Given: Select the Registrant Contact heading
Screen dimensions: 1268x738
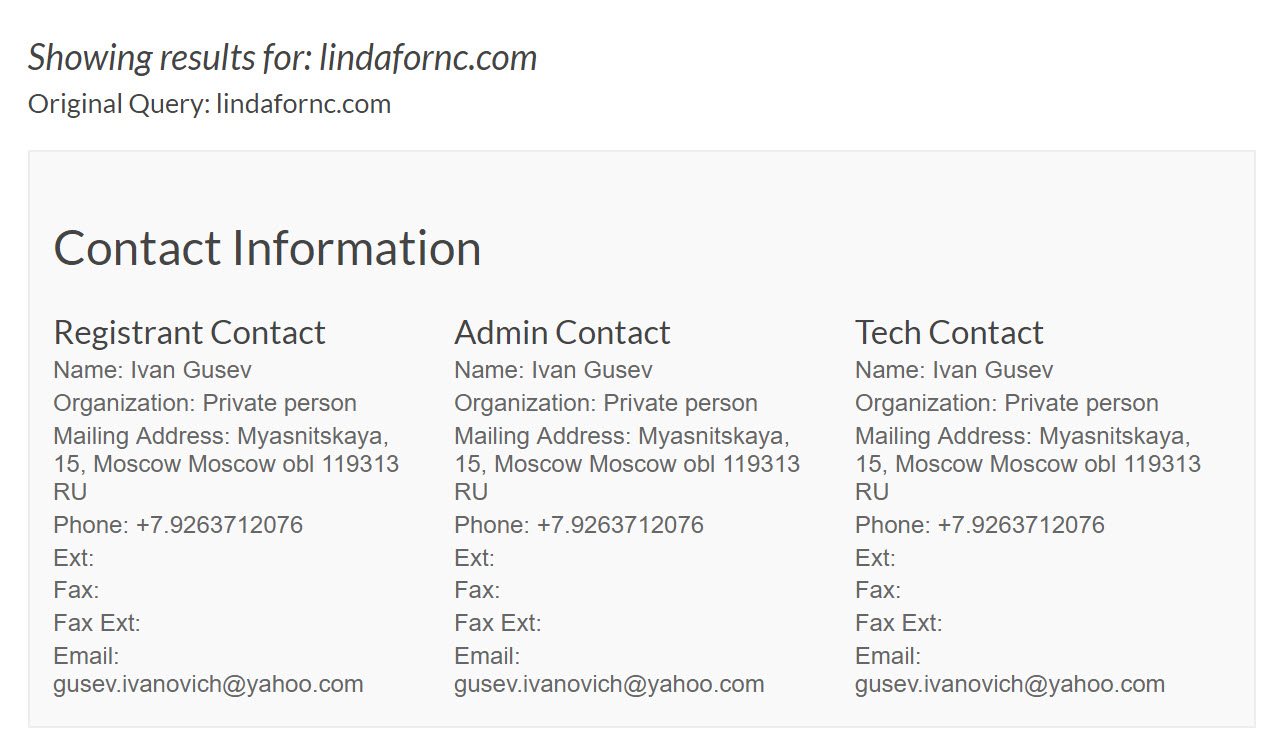Looking at the screenshot, I should pyautogui.click(x=190, y=332).
